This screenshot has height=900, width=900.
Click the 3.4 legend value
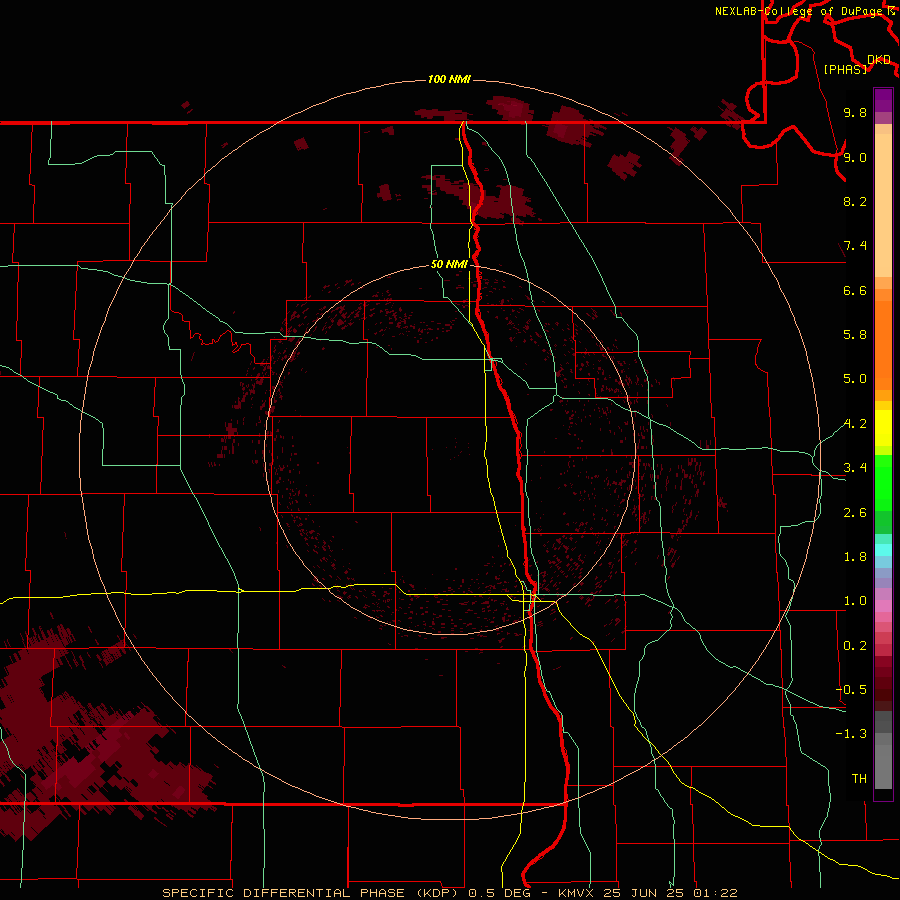pyautogui.click(x=855, y=468)
